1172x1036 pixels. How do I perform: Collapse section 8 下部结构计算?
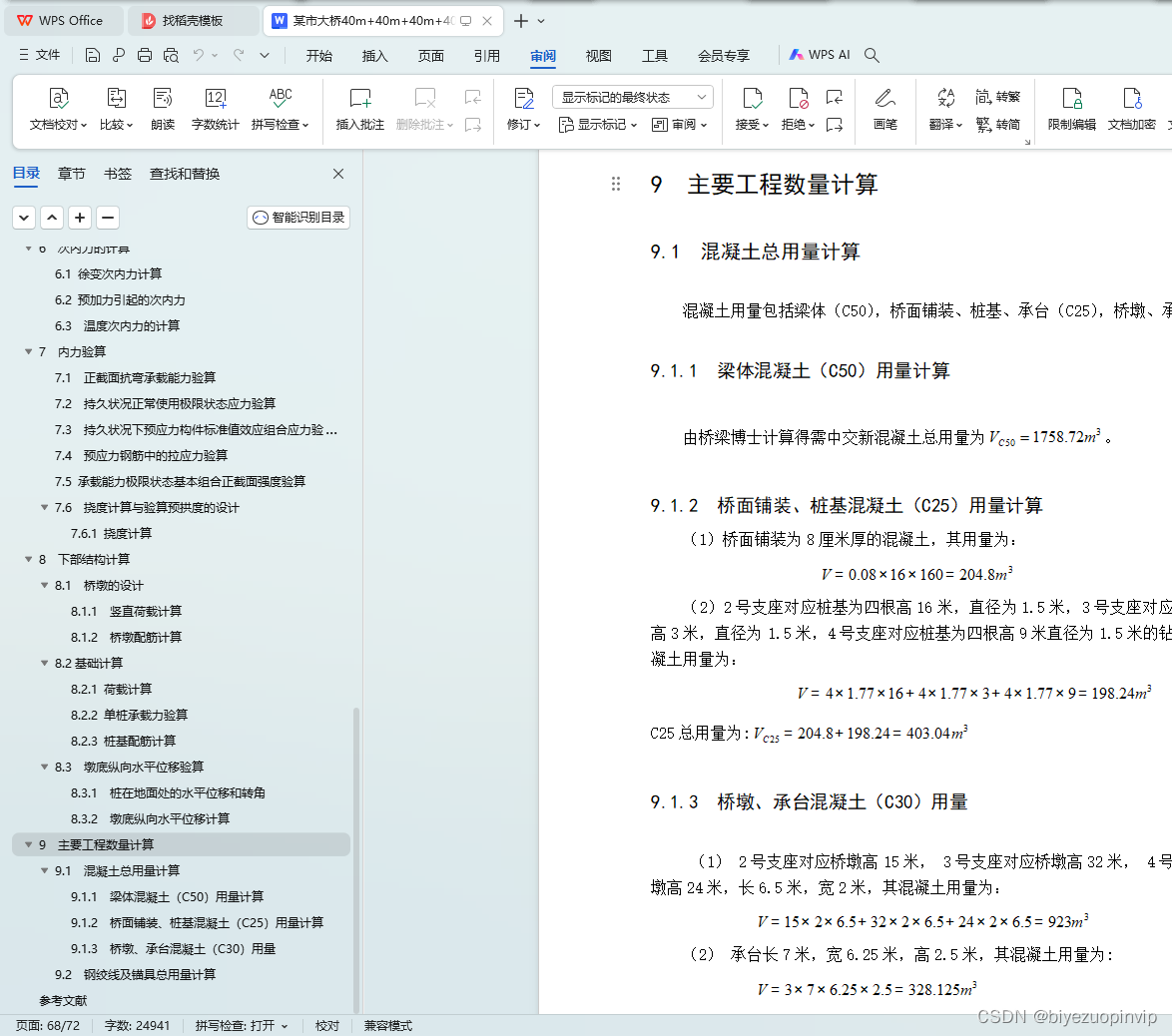click(x=28, y=559)
